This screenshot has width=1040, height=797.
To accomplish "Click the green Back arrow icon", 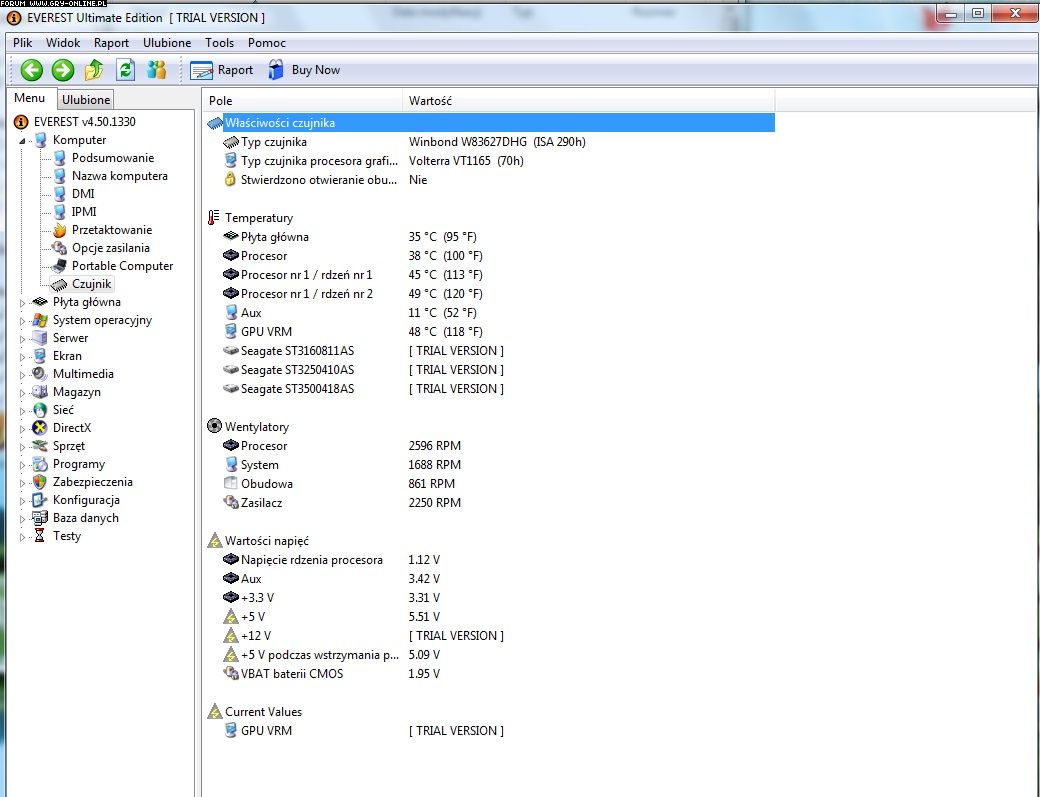I will click(x=31, y=70).
